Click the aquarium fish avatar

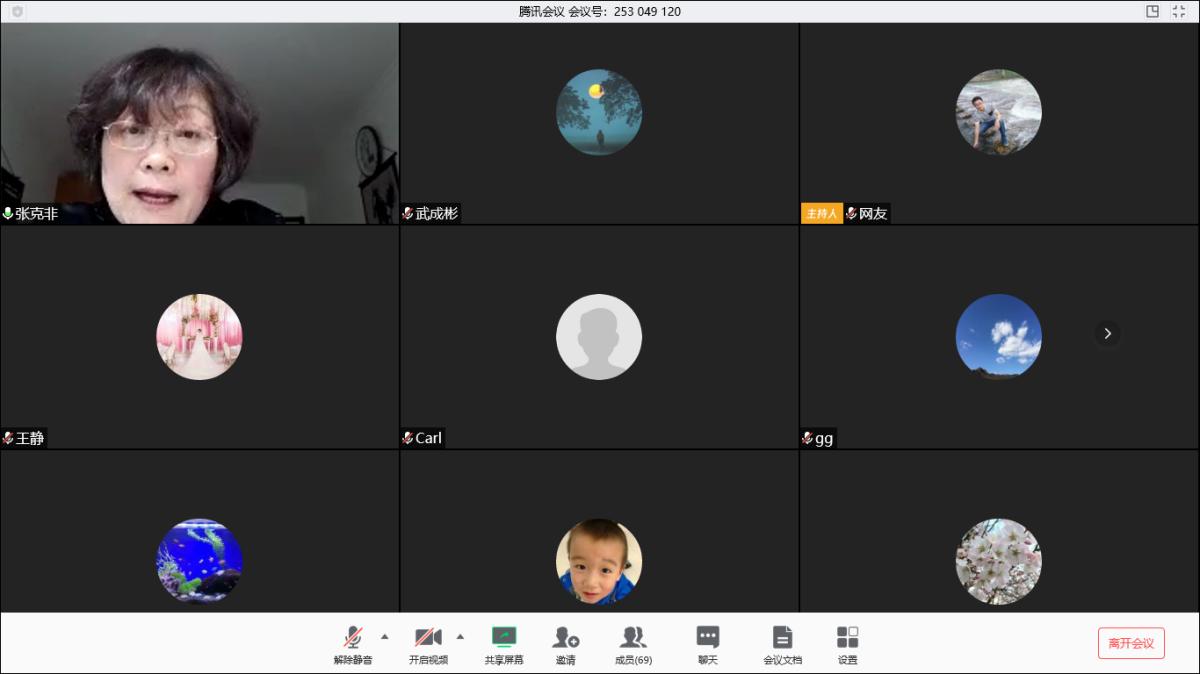[x=199, y=561]
